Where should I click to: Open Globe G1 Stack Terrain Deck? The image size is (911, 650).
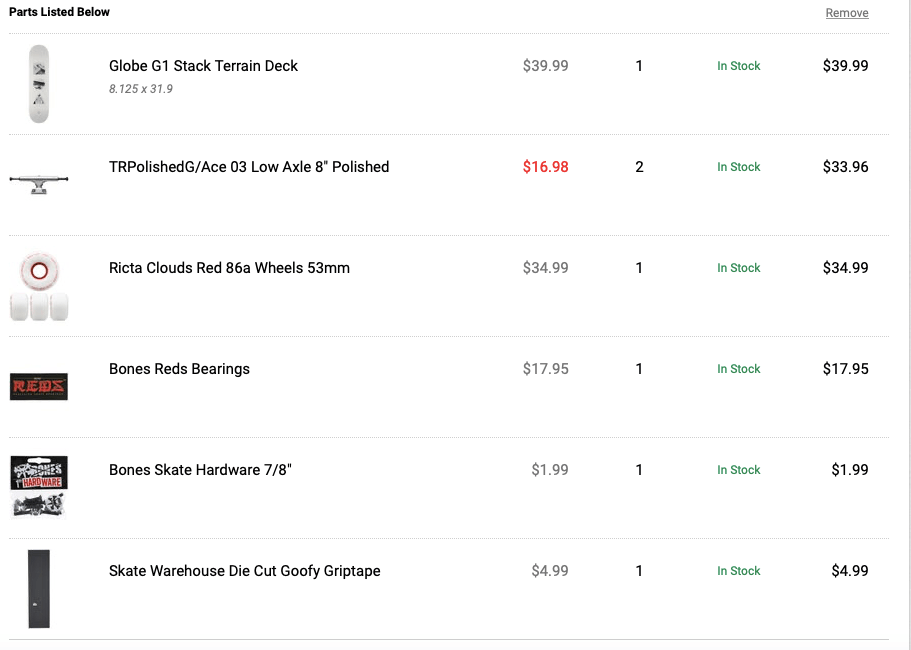203,66
